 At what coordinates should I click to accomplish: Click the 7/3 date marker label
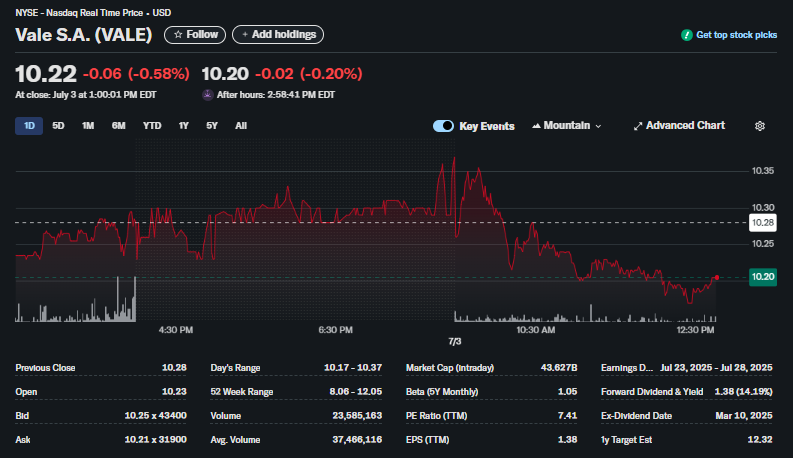click(455, 342)
